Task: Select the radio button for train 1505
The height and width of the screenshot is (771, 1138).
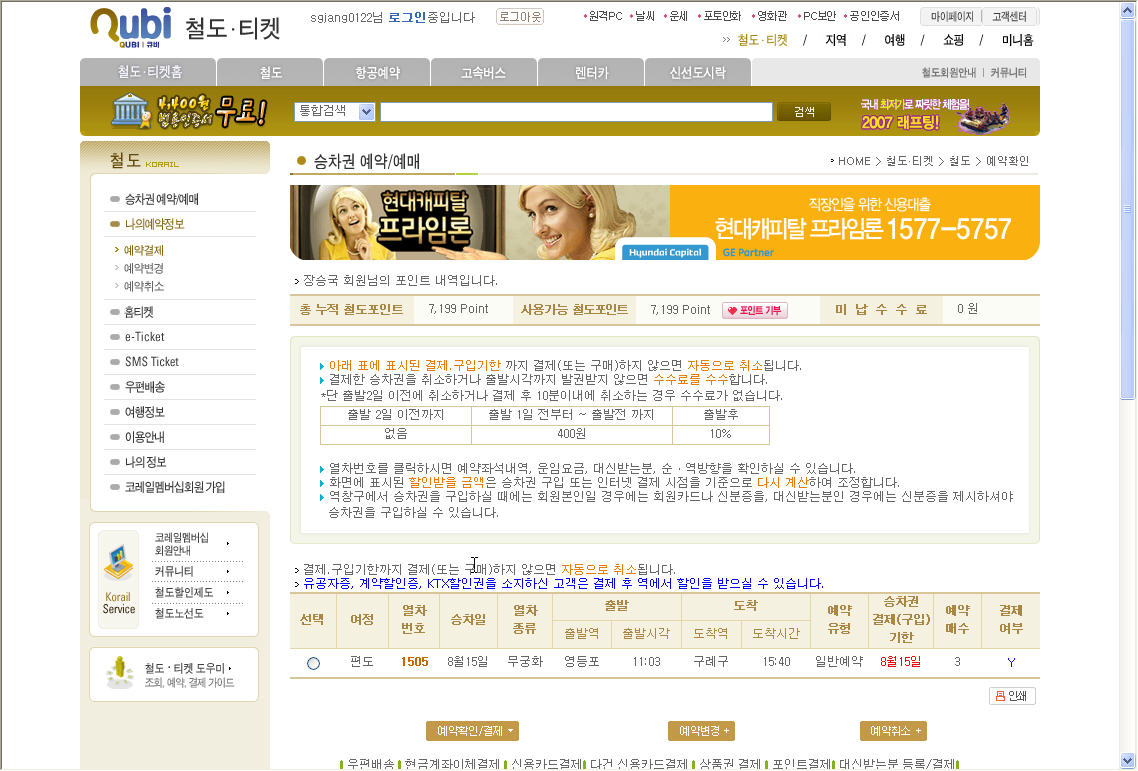Action: [x=313, y=663]
